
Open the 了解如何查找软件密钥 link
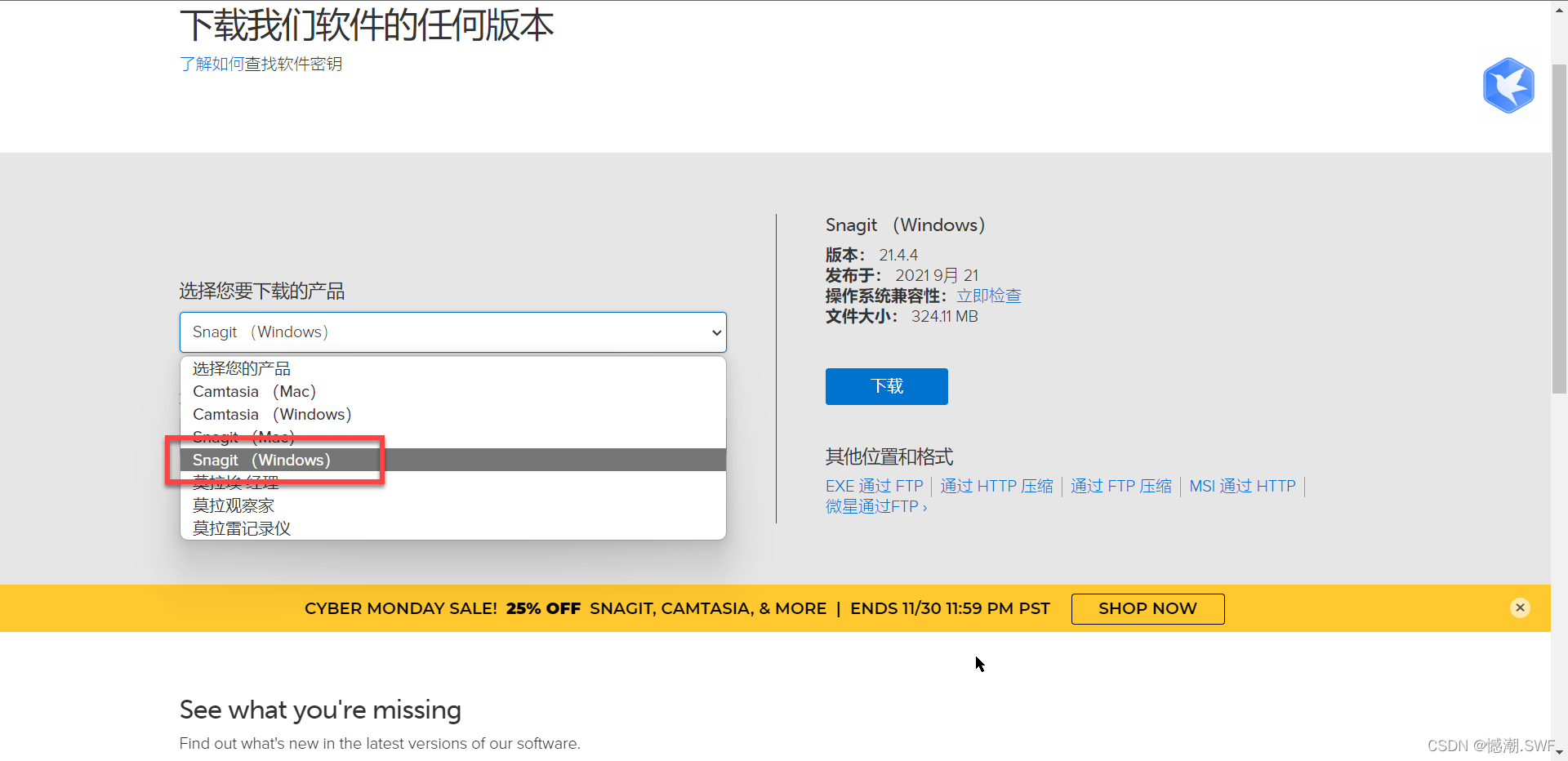261,64
